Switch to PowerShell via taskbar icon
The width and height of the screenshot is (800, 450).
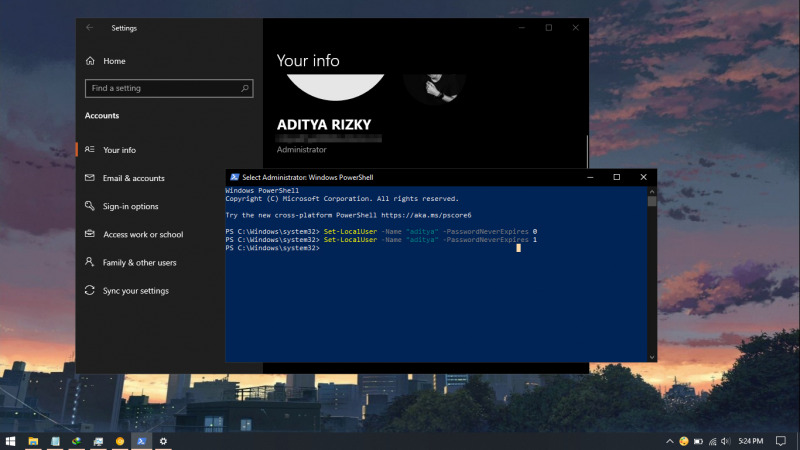pos(141,441)
